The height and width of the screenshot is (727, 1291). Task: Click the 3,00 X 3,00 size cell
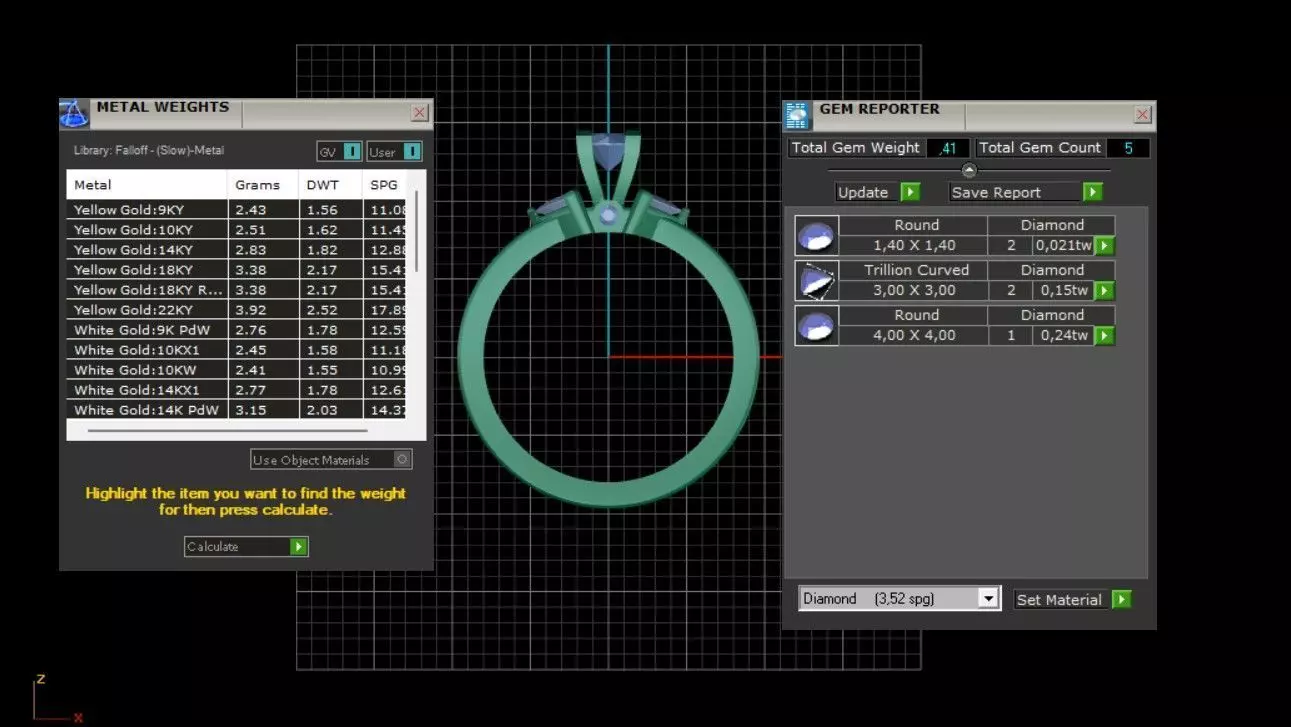913,291
